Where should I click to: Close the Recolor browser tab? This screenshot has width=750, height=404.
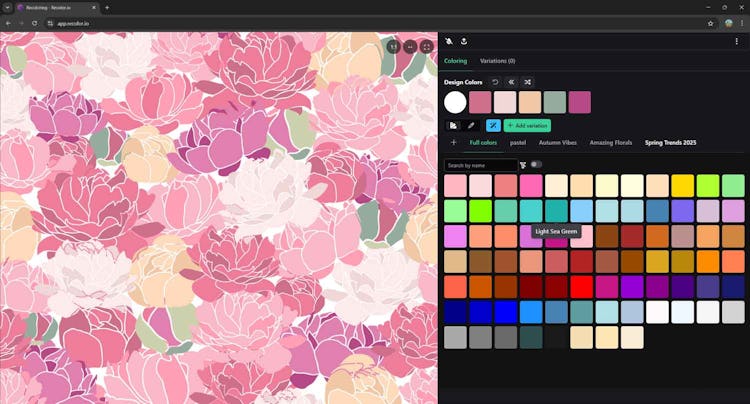pyautogui.click(x=94, y=8)
